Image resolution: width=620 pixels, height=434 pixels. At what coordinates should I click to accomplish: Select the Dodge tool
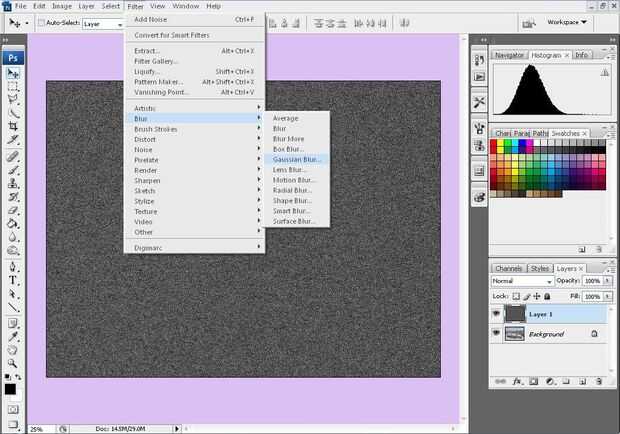pos(13,251)
